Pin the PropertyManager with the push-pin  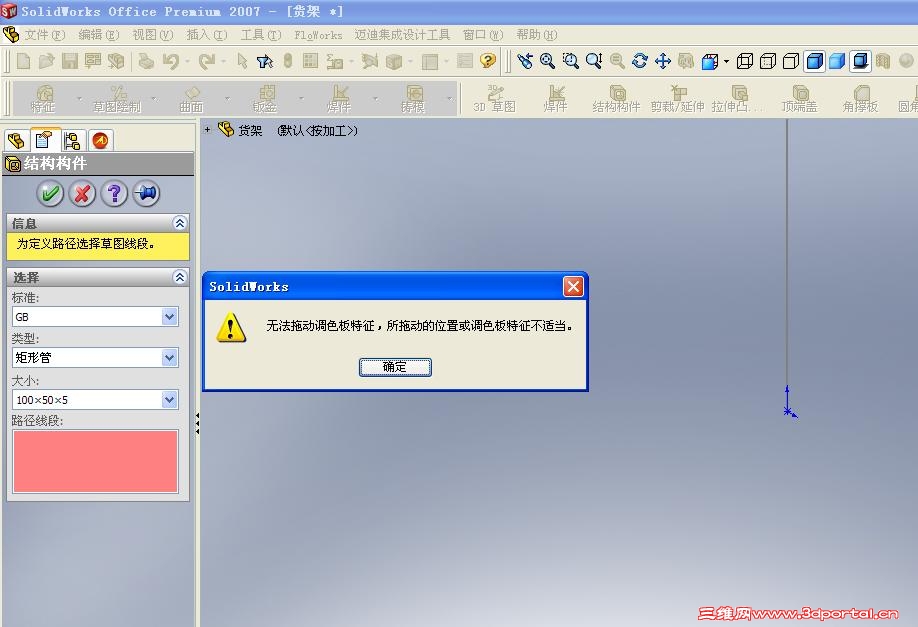click(147, 193)
